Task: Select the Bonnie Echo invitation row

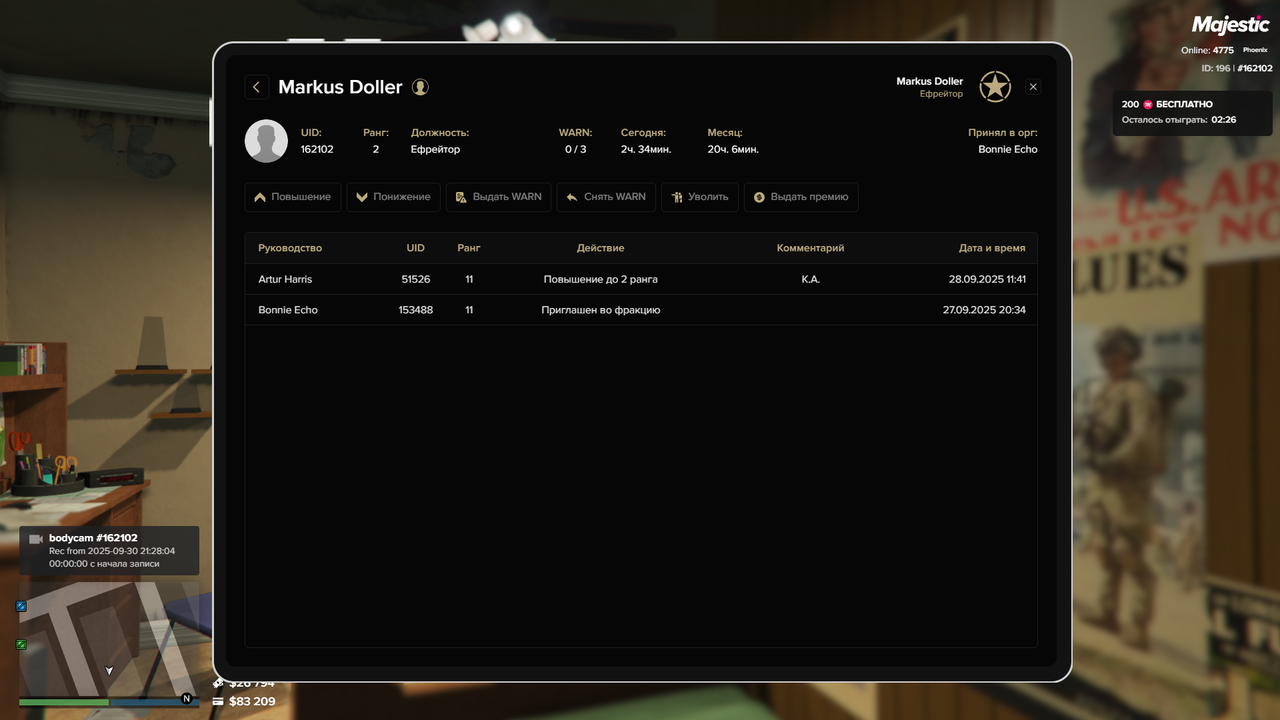Action: click(640, 310)
